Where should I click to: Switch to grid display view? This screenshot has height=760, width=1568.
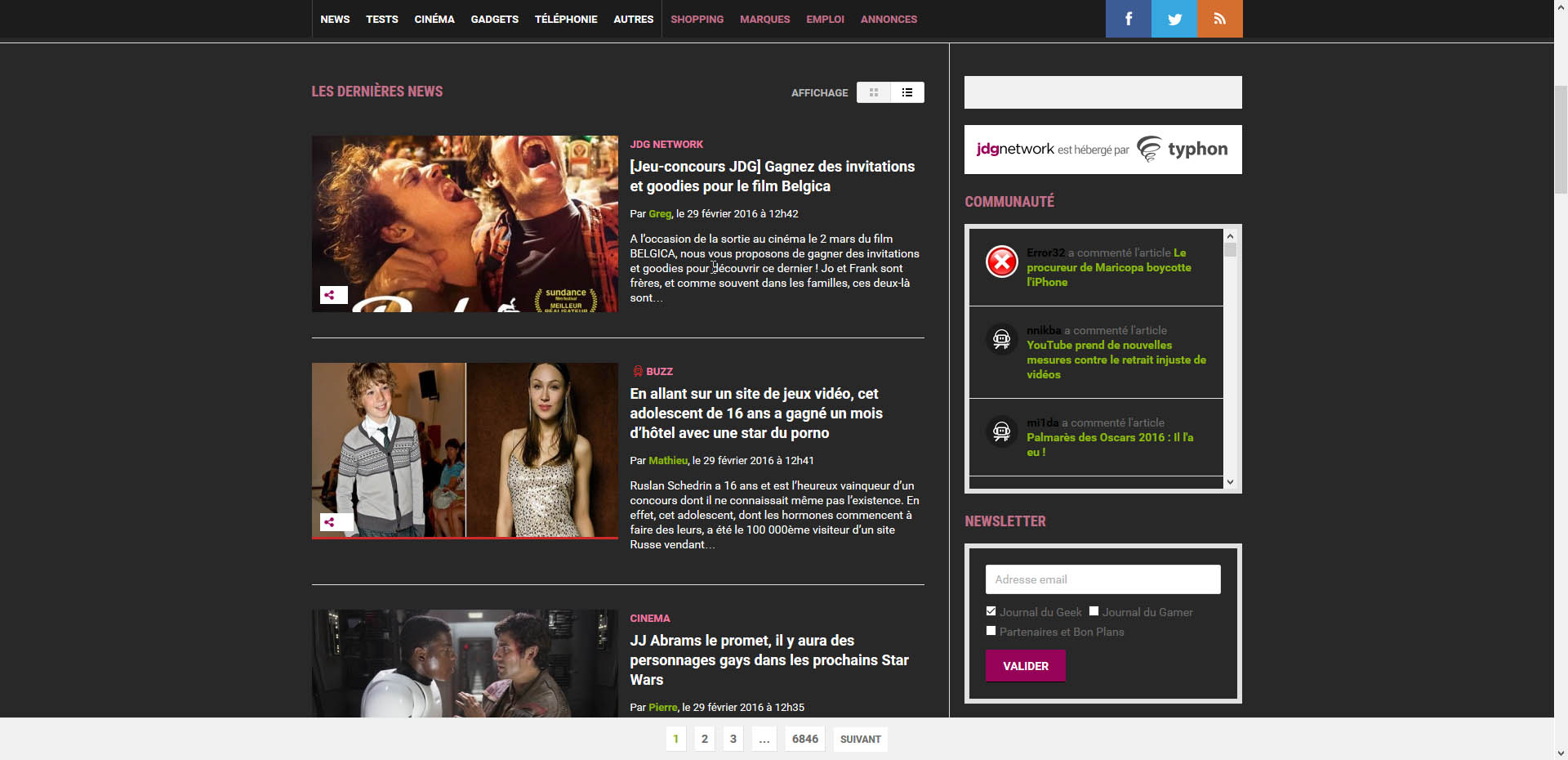(874, 92)
